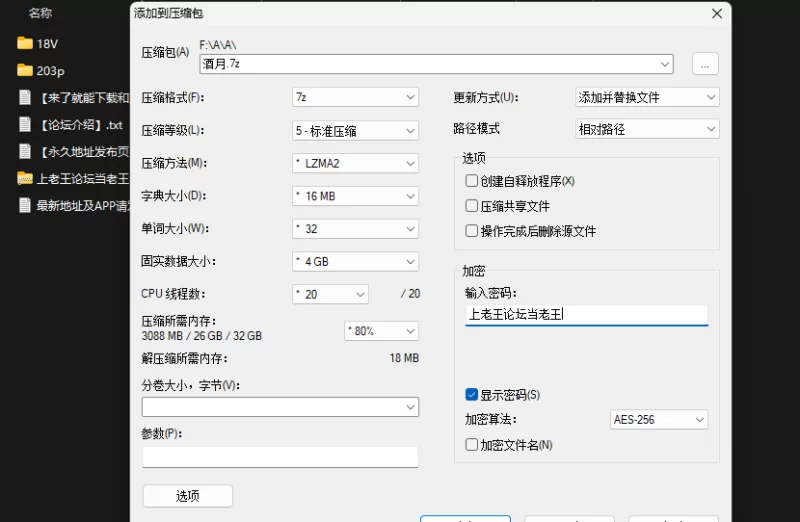Uncheck 显示密码 checkbox
Image resolution: width=800 pixels, height=522 pixels.
471,394
